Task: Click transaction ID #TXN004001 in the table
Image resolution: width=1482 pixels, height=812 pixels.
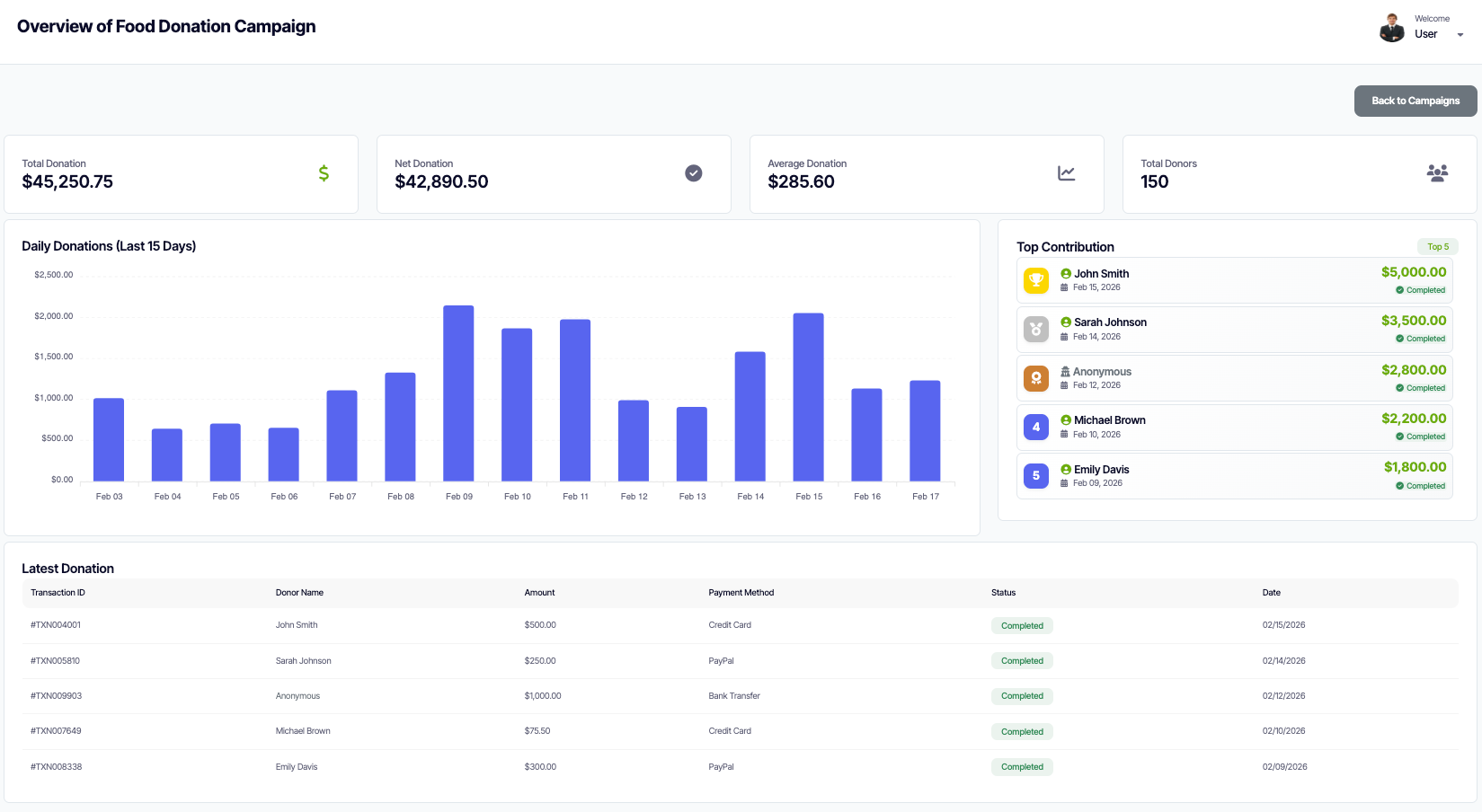Action: 56,624
